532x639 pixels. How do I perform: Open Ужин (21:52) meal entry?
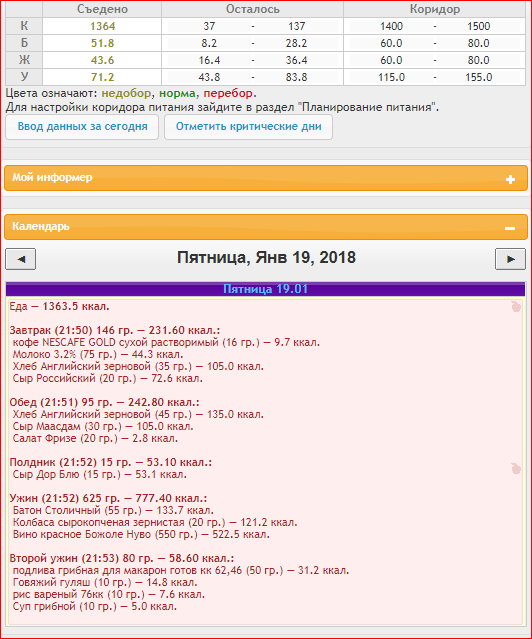108,498
